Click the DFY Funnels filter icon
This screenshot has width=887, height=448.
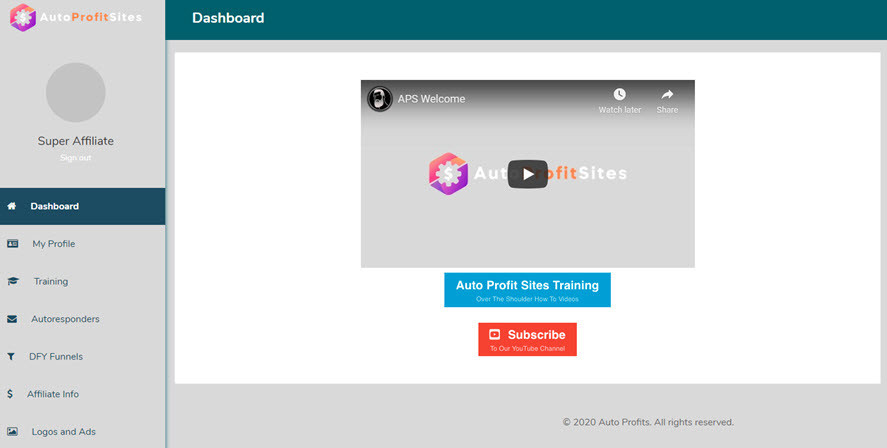(x=11, y=356)
